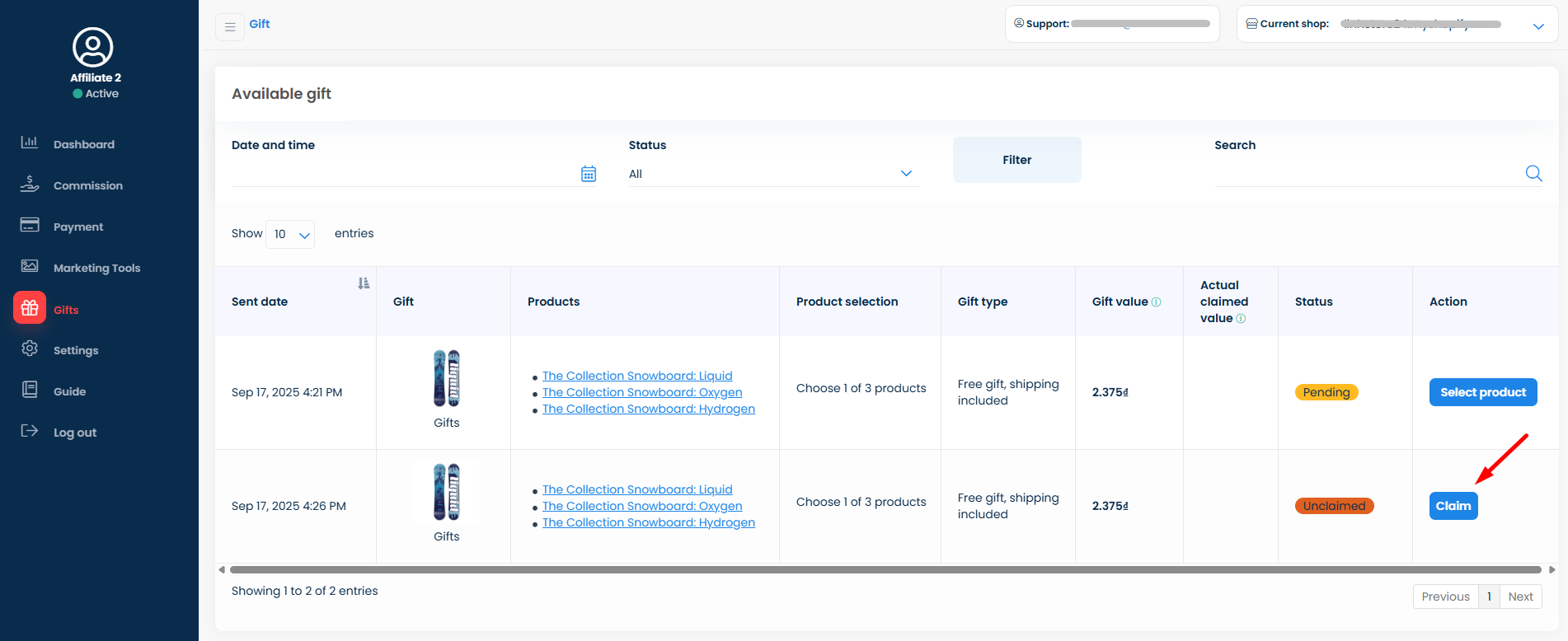Viewport: 1568px width, 641px height.
Task: Open the calendar date picker icon
Action: coord(588,174)
